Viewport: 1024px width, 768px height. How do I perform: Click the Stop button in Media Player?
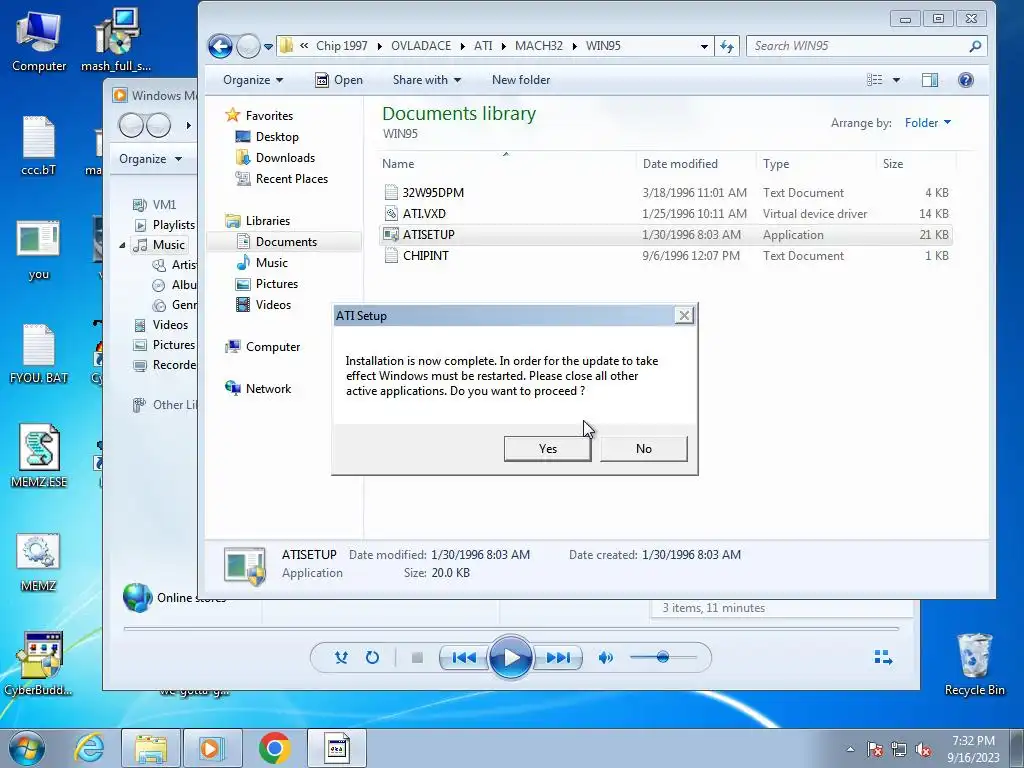[417, 658]
